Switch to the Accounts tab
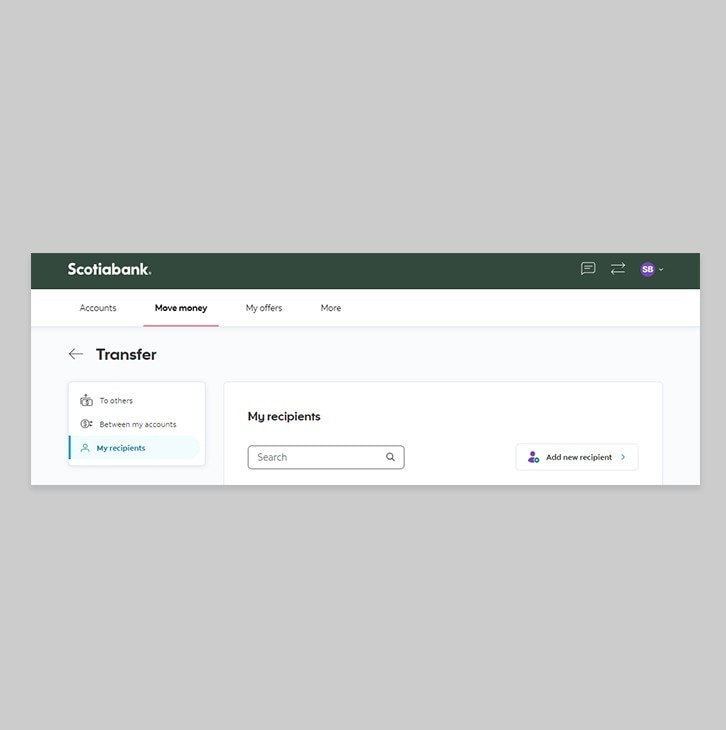 [98, 308]
